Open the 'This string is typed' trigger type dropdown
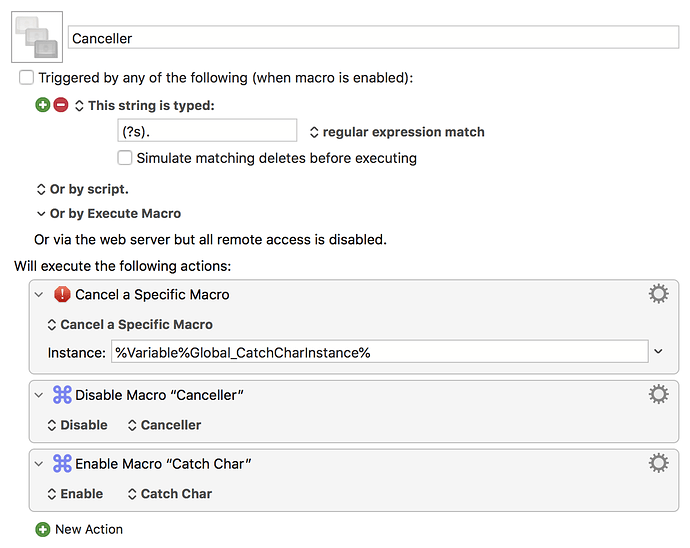 point(145,105)
